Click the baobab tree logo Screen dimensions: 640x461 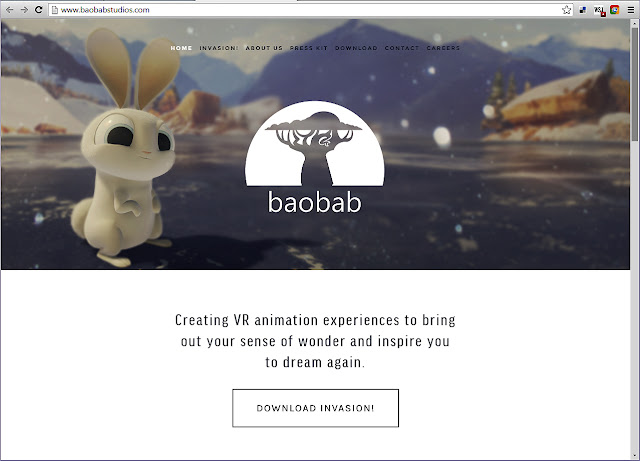[x=314, y=157]
